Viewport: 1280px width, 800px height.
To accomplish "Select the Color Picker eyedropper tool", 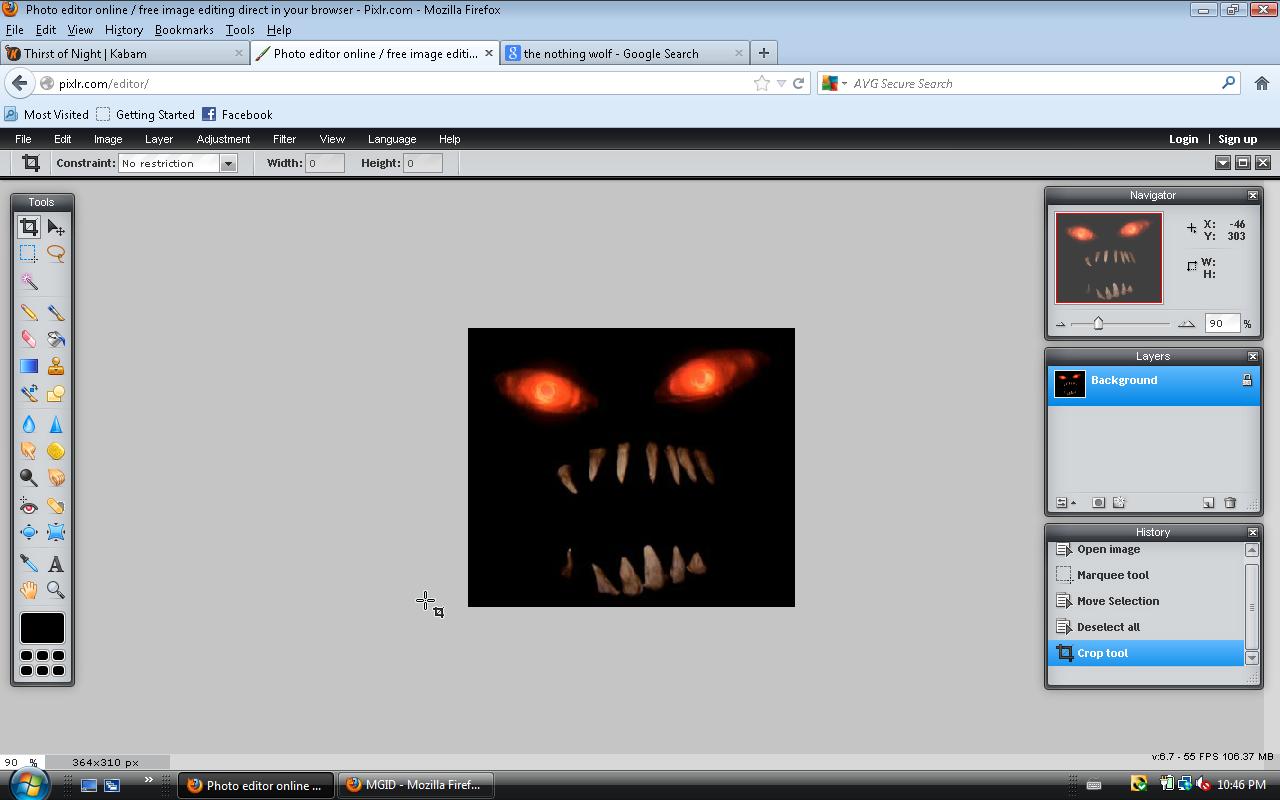I will [29, 564].
